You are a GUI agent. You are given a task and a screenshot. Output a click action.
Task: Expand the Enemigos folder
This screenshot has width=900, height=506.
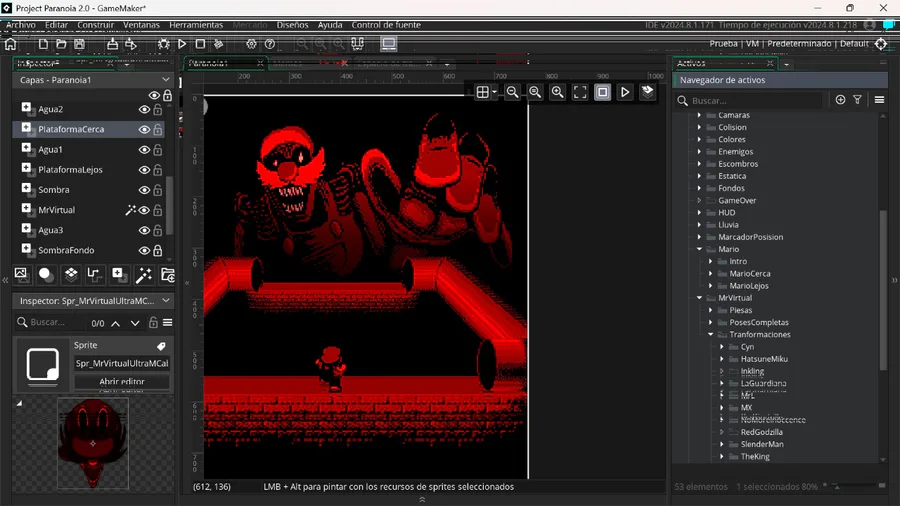[699, 151]
